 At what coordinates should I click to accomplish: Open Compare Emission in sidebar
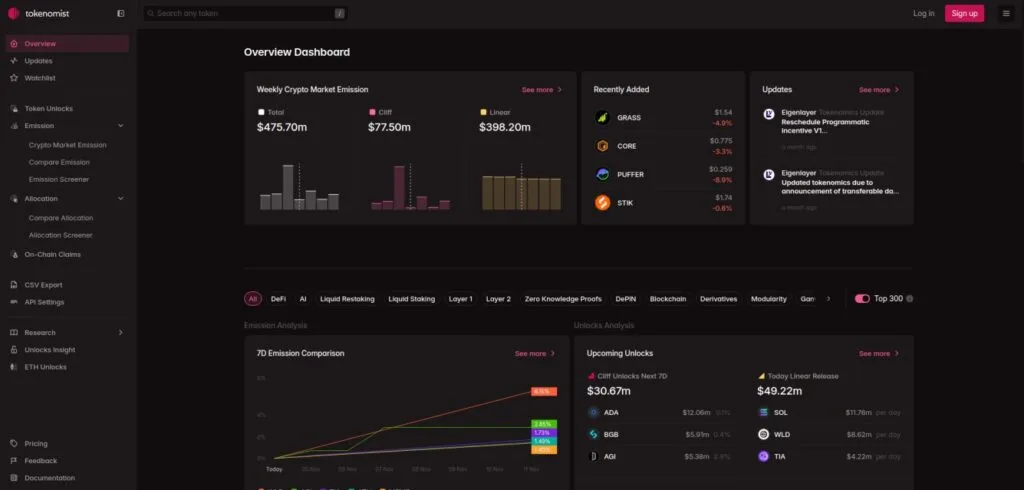pyautogui.click(x=59, y=162)
